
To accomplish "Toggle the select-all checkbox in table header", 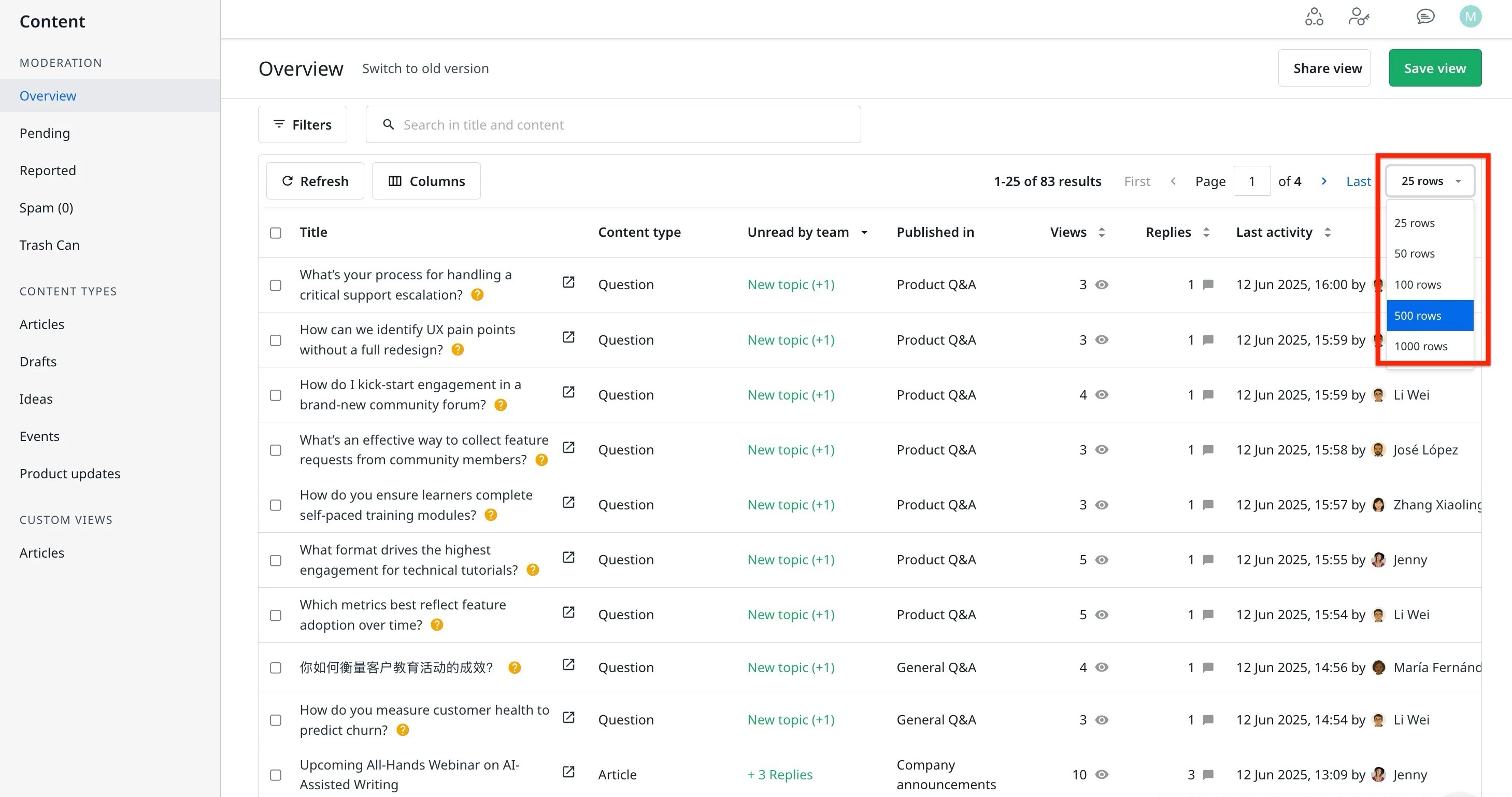I will (x=275, y=233).
